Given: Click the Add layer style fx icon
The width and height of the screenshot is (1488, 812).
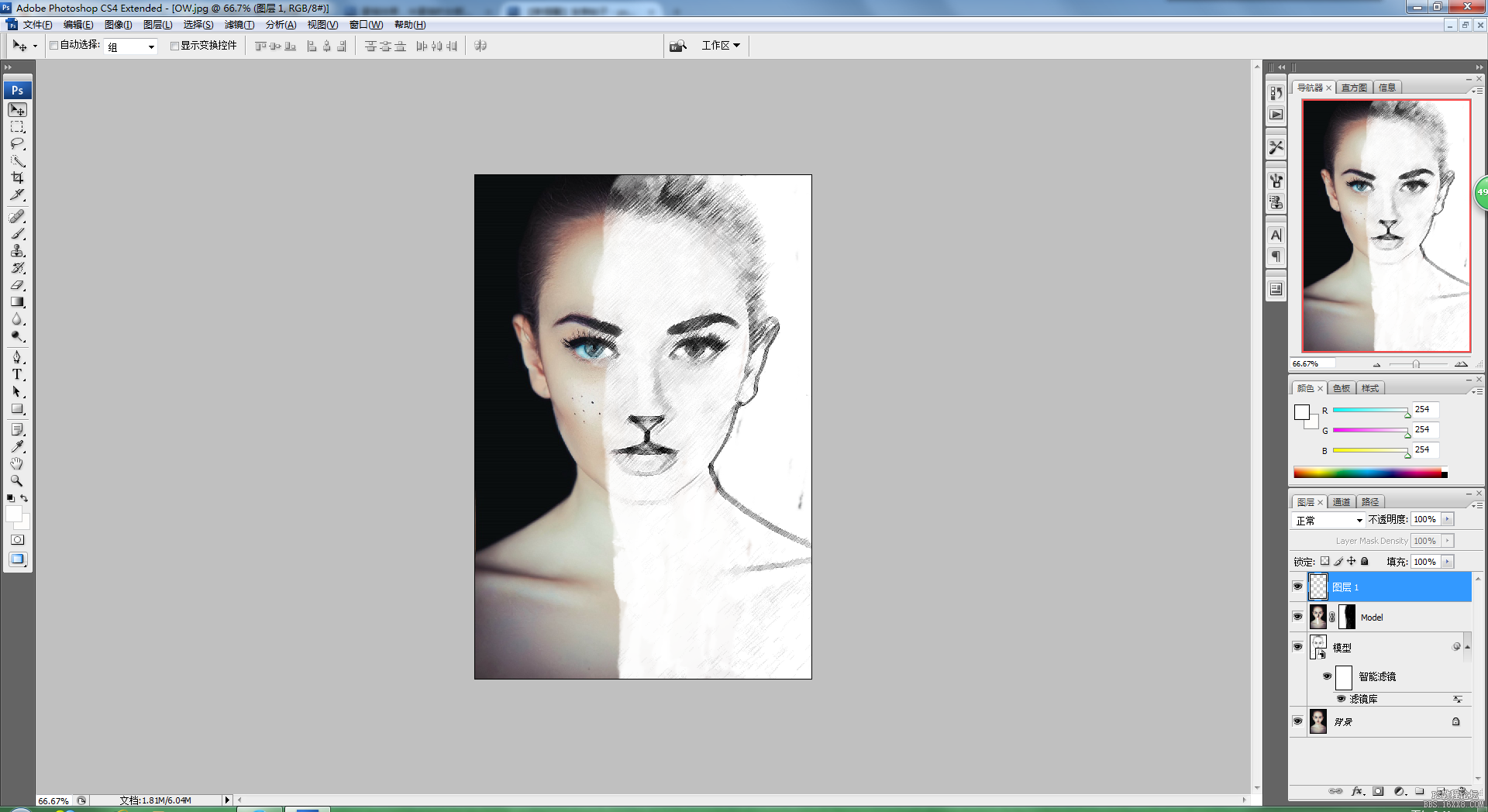Looking at the screenshot, I should click(1357, 791).
